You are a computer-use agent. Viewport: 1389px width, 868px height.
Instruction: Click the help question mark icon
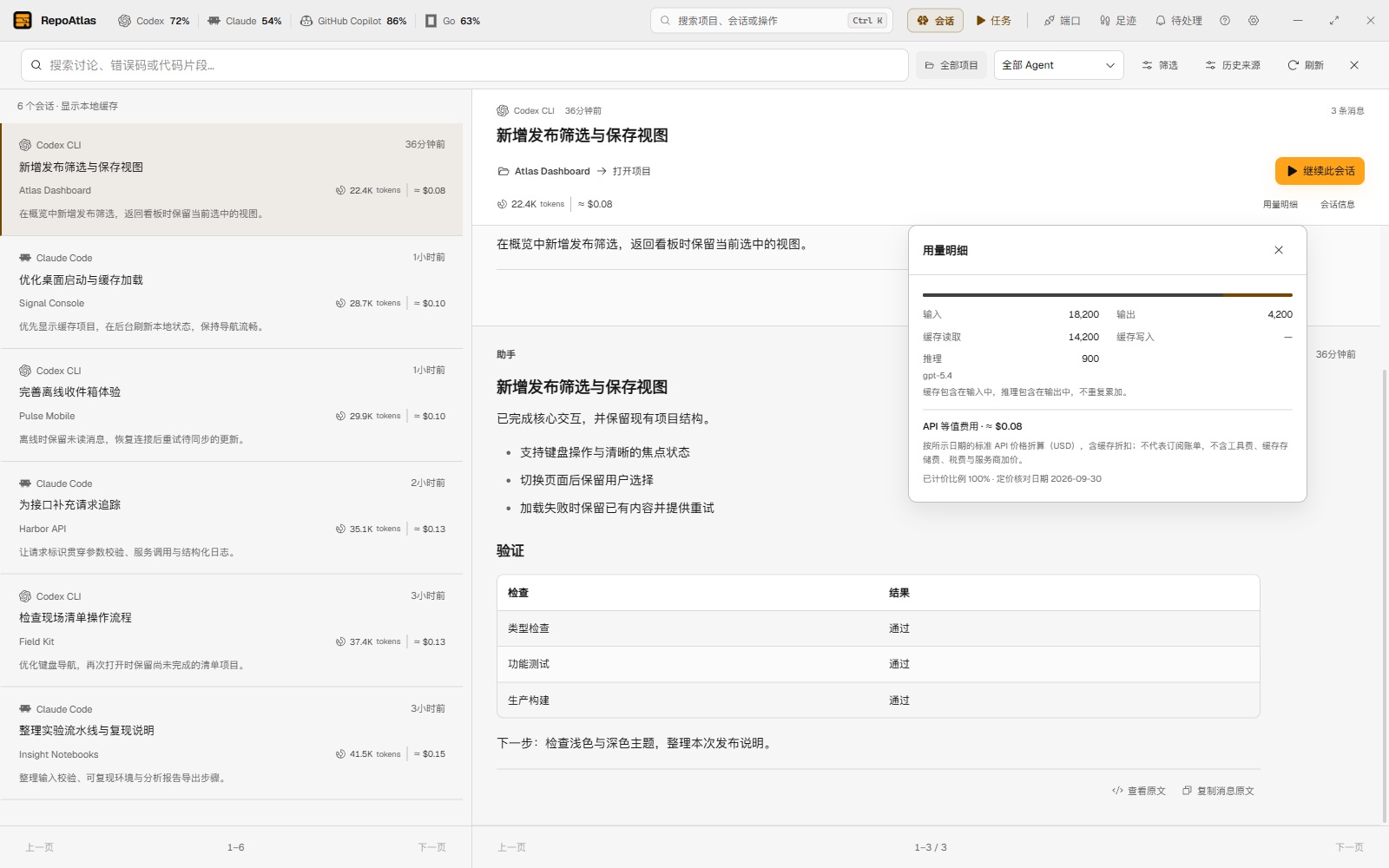coord(1225,21)
